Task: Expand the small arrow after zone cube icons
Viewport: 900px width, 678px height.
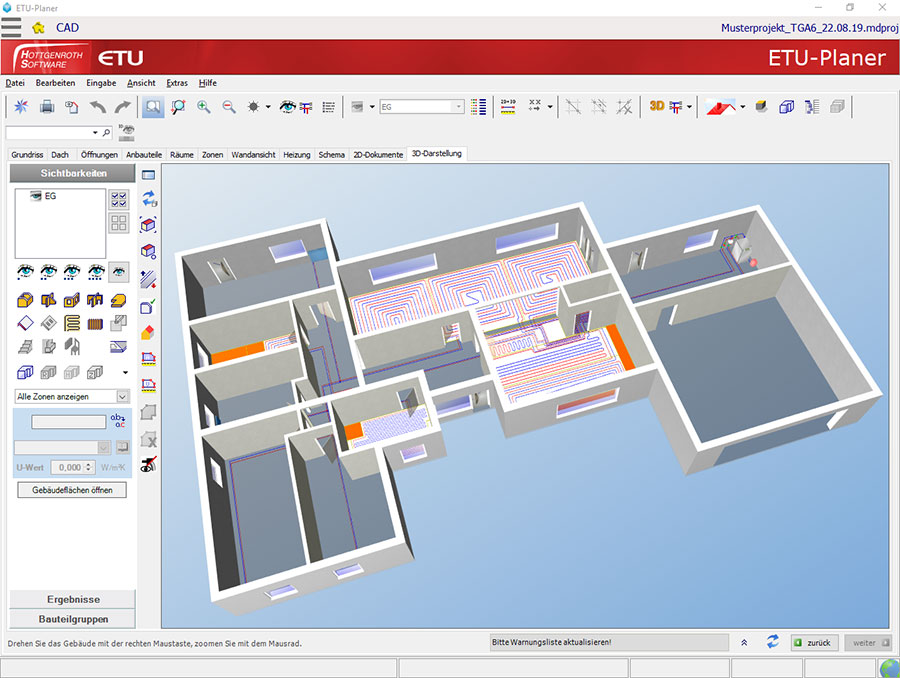Action: point(125,373)
